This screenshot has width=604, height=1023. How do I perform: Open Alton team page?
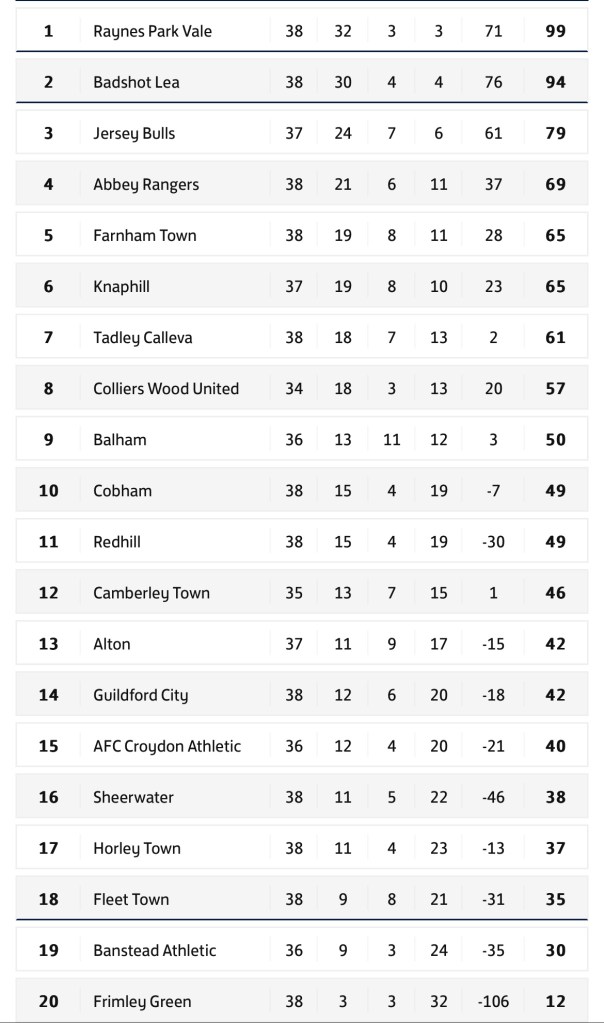(x=112, y=643)
